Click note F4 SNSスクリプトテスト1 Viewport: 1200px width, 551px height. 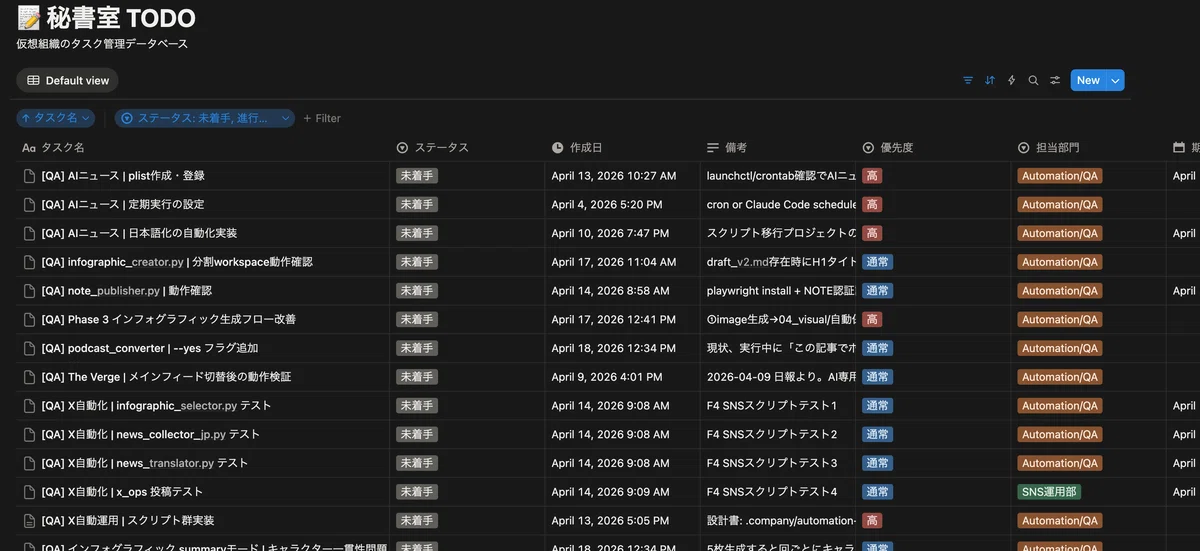tap(771, 406)
